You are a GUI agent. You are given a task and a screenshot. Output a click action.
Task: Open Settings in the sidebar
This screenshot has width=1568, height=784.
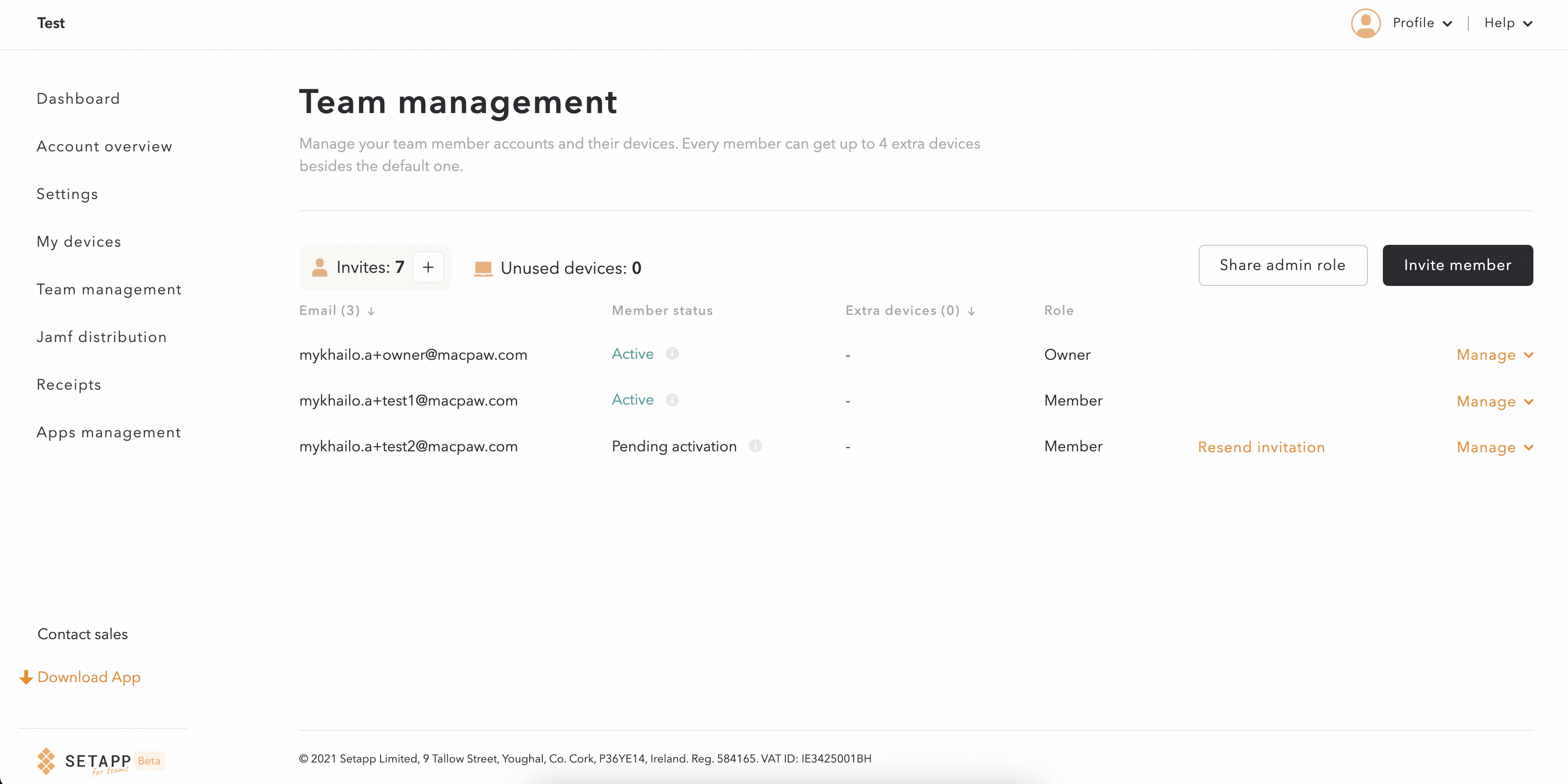click(x=68, y=194)
